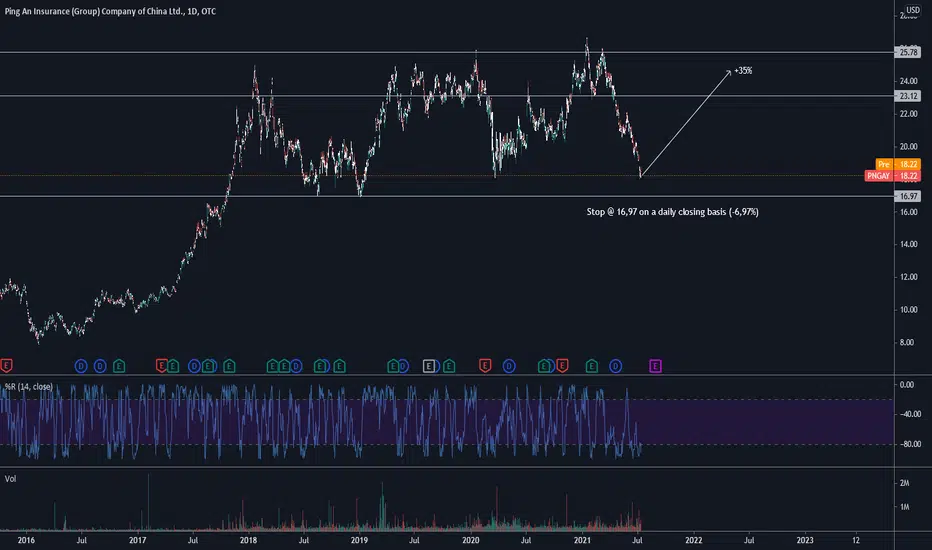This screenshot has height=550, width=932.
Task: Click the white-outlined E event marker near mid-2019
Action: [429, 366]
